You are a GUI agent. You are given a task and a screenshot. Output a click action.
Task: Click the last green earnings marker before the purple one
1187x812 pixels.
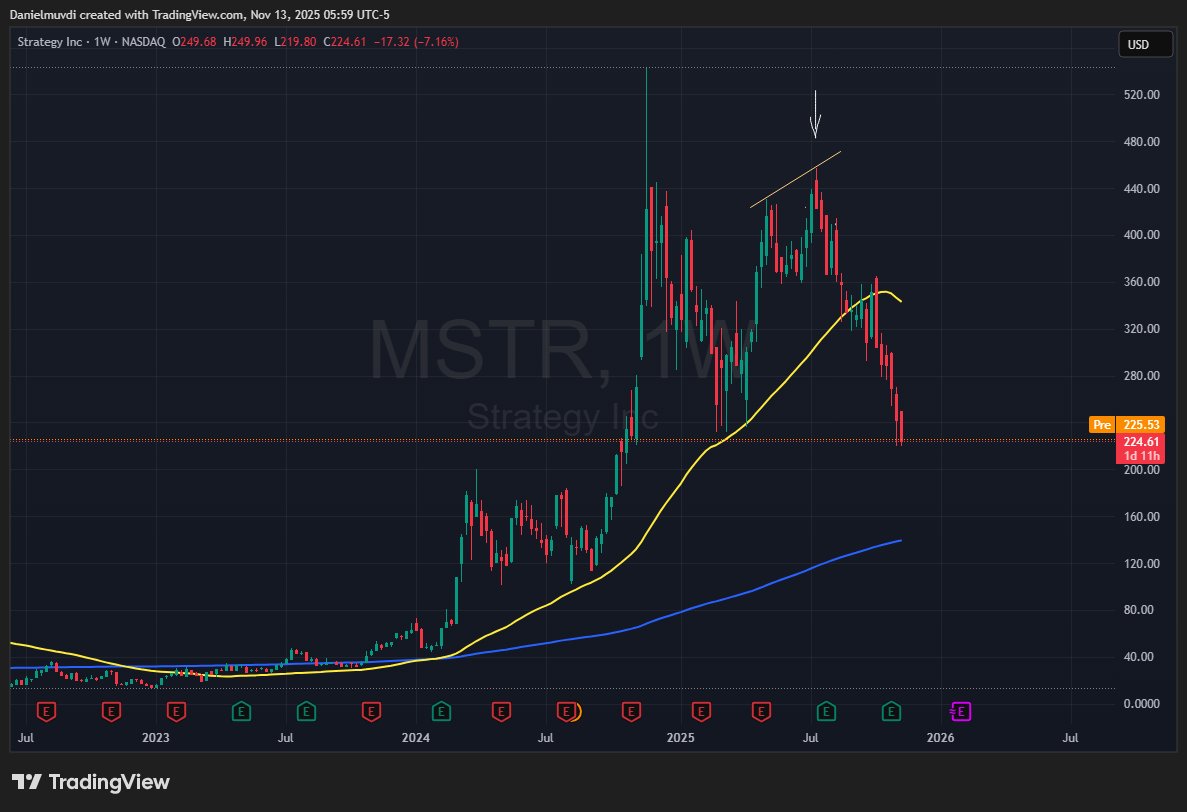[x=891, y=711]
